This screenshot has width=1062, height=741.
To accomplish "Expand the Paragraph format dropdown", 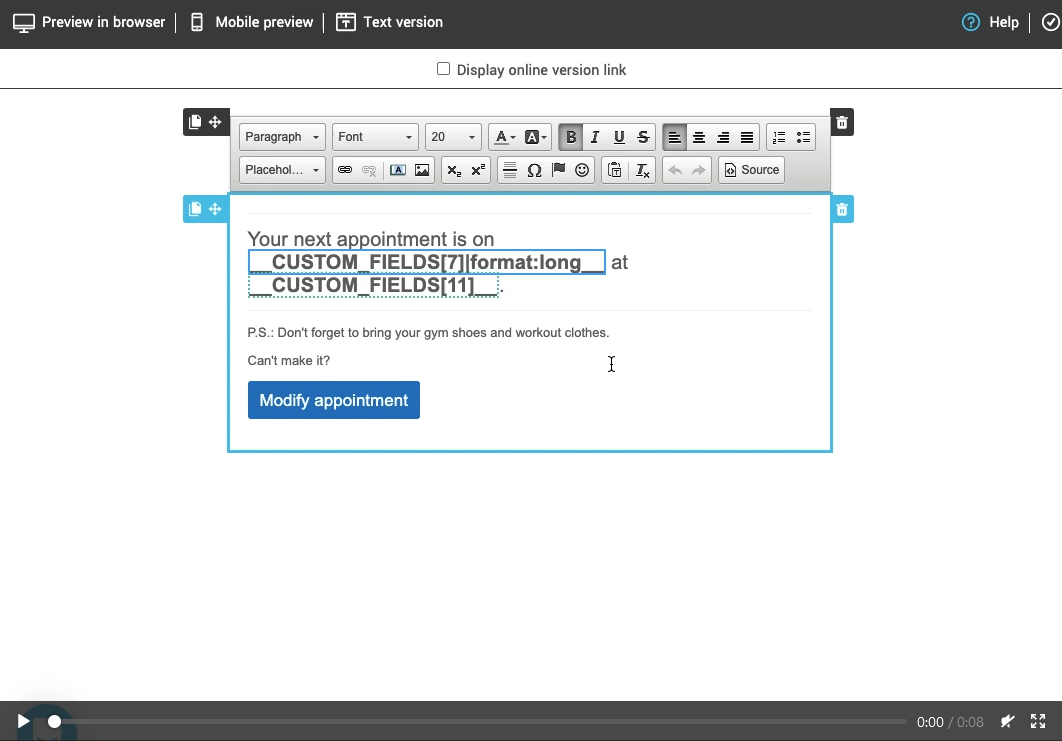I will [x=282, y=137].
